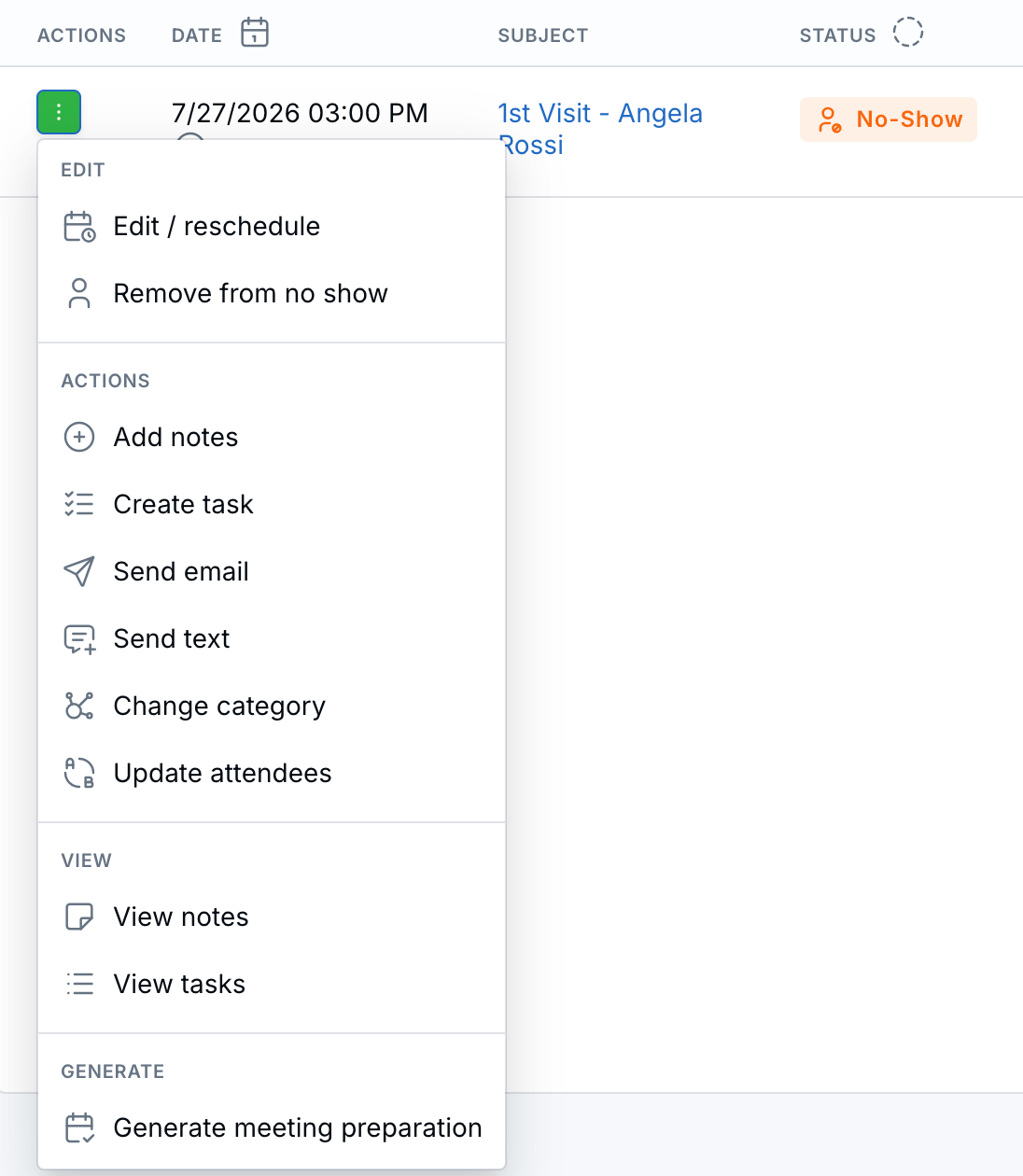
Task: Click the date 7/27/2026 03:00 PM
Action: point(300,113)
